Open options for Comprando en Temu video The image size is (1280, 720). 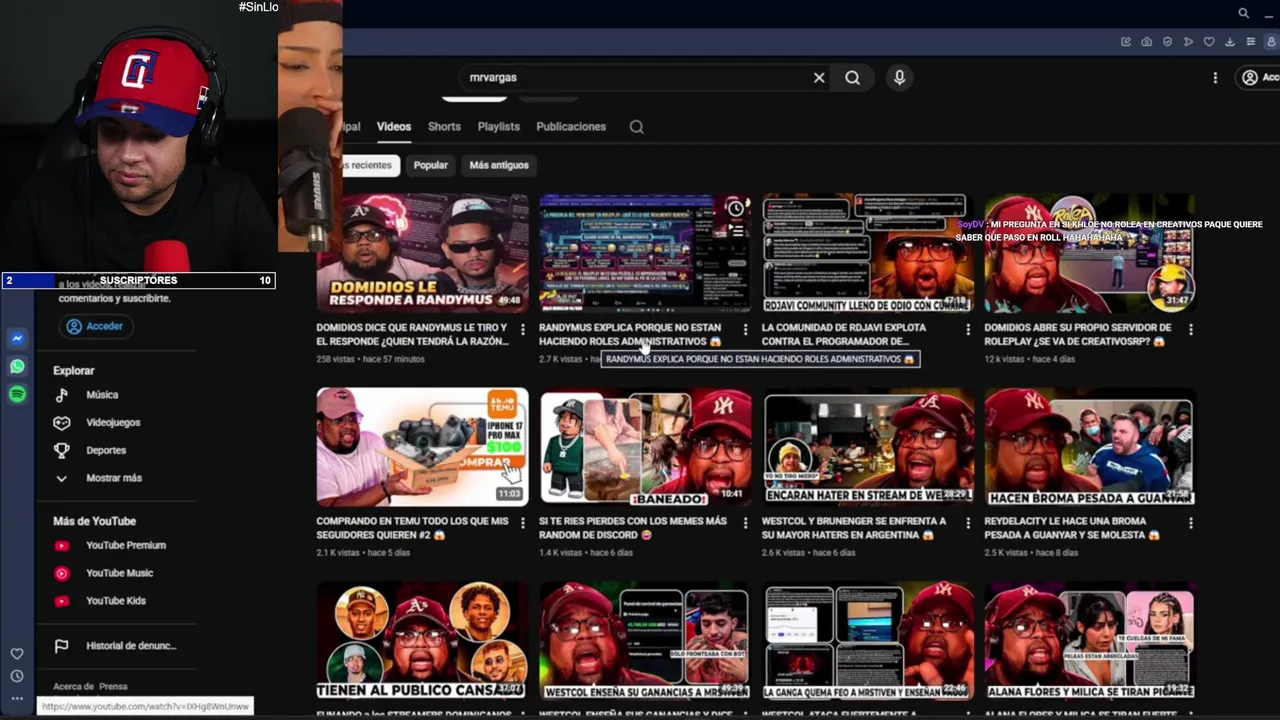(522, 523)
